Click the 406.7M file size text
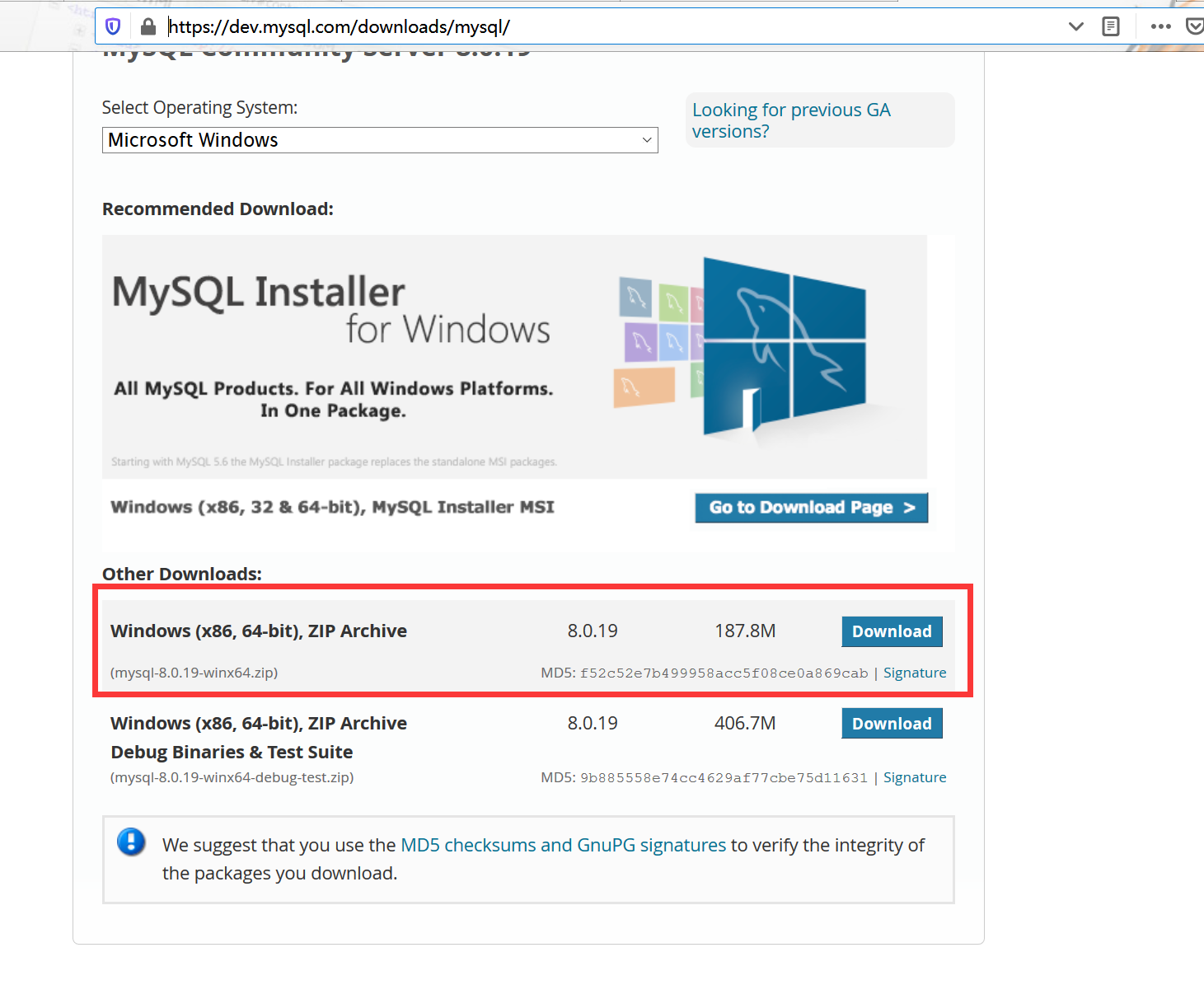 click(745, 724)
